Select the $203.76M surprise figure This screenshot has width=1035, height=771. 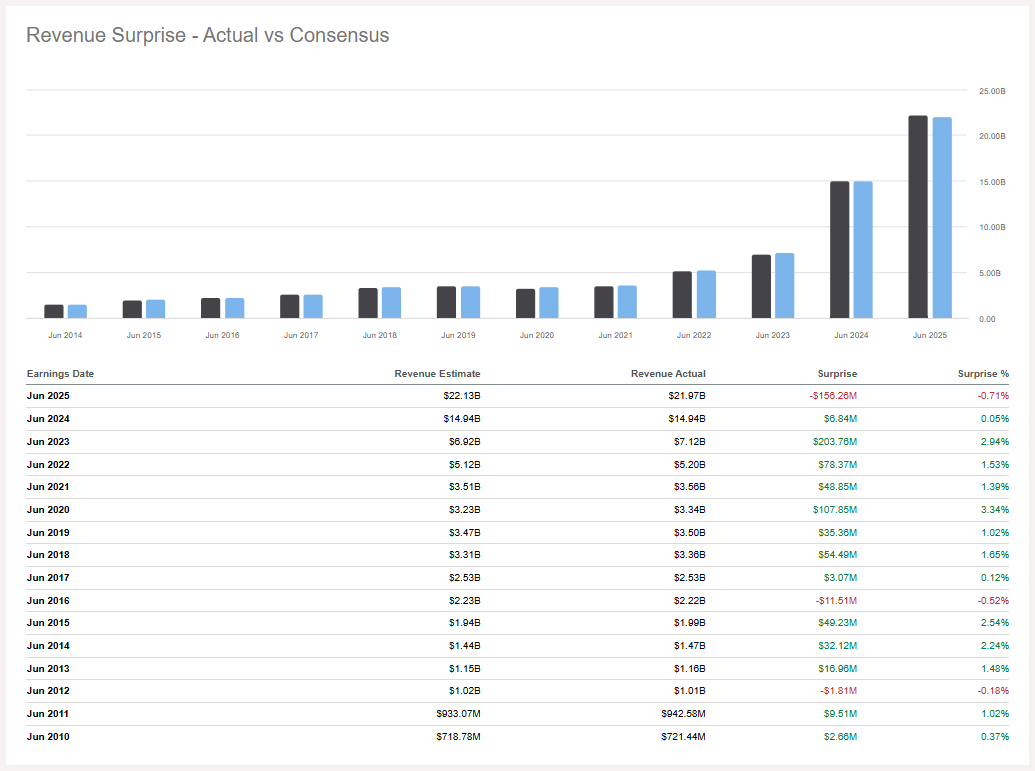[836, 441]
